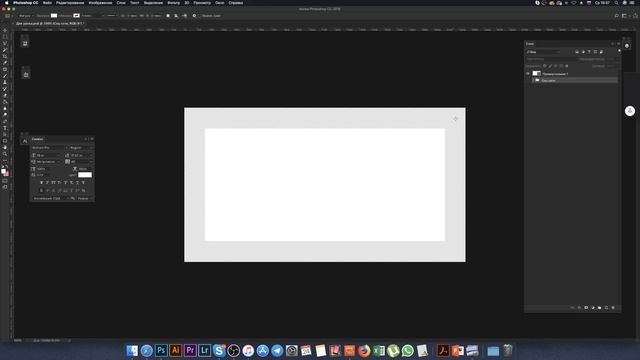Open the language dropdown in Character panel
This screenshot has height=360, width=640.
50,198
